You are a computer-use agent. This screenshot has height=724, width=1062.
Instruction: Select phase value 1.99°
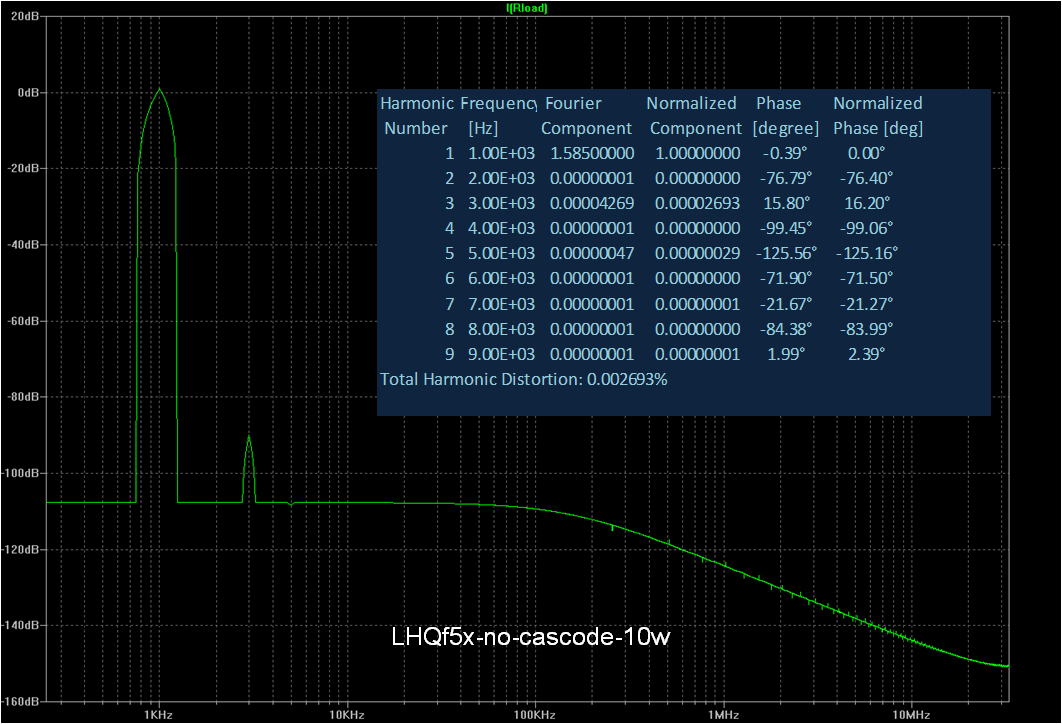(786, 355)
